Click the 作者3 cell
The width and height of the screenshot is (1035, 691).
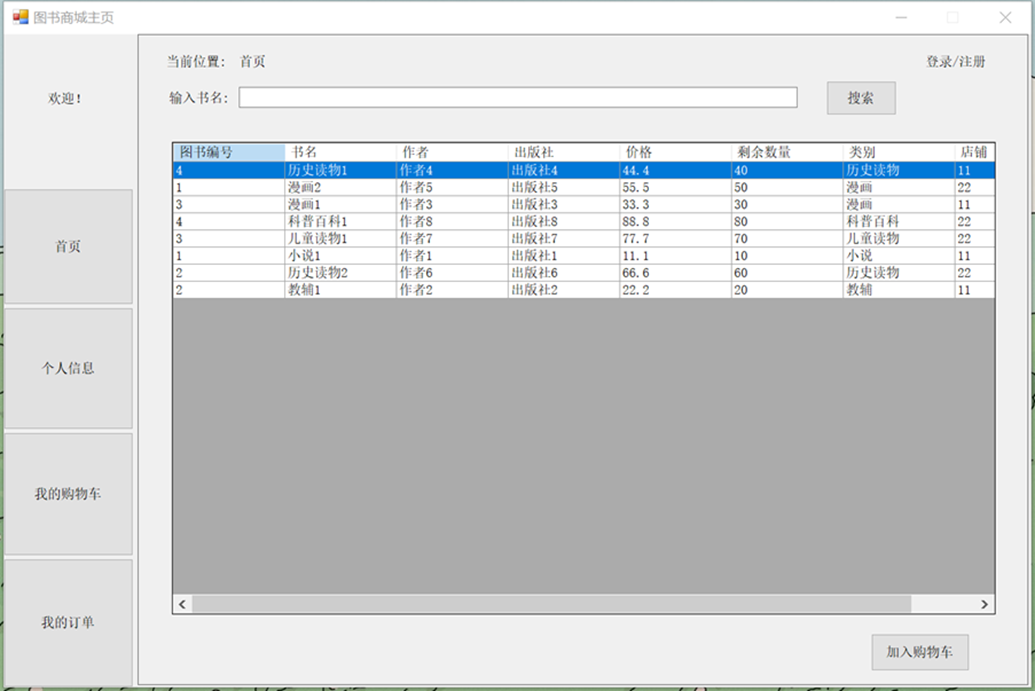(452, 205)
